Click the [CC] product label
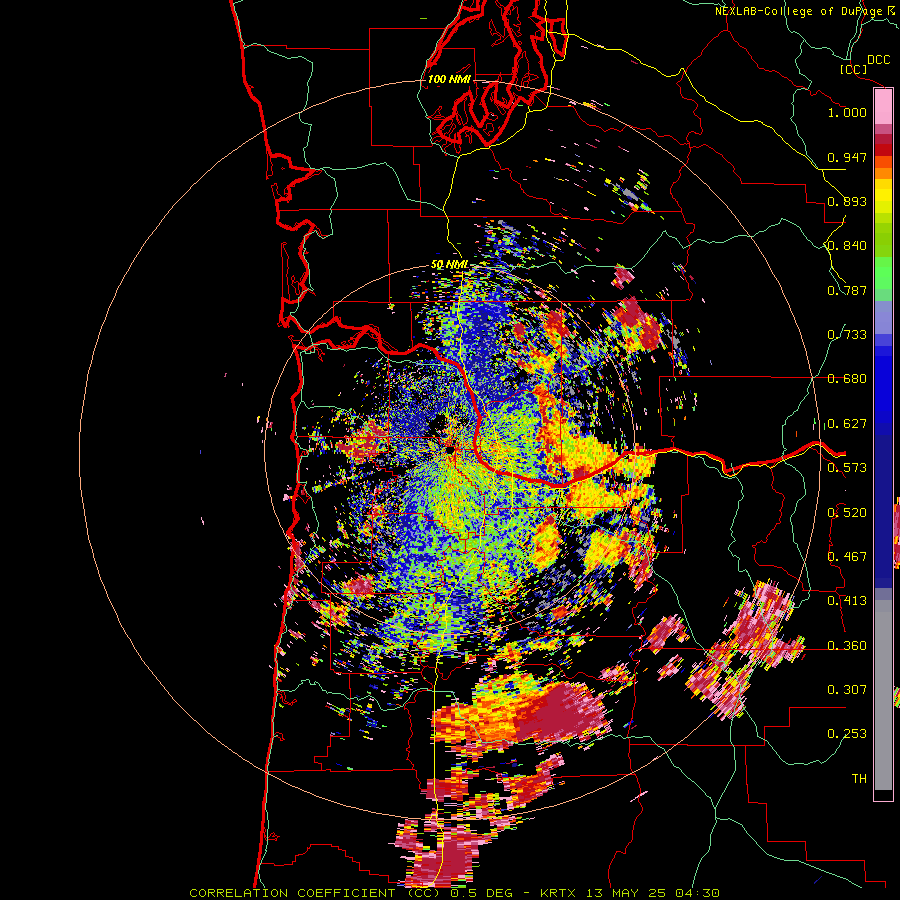The height and width of the screenshot is (900, 900). coord(853,69)
